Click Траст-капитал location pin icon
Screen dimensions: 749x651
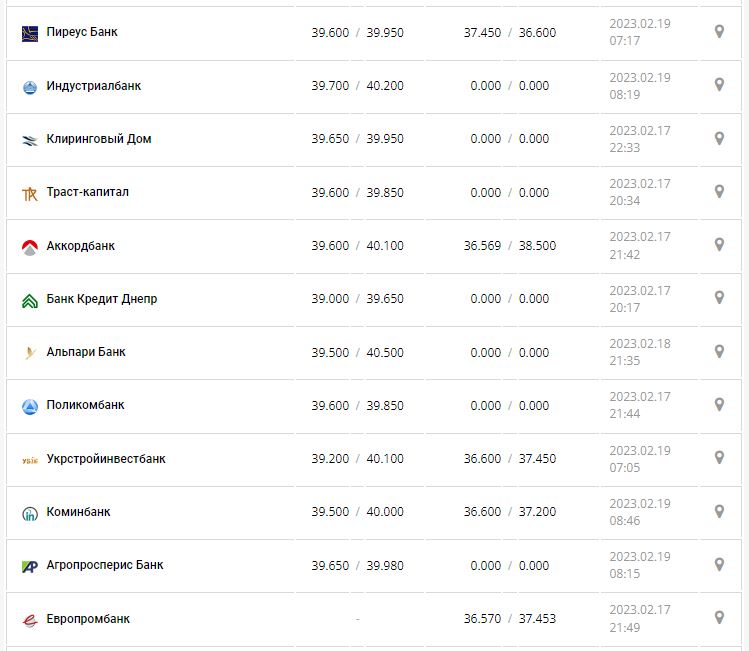coord(719,191)
